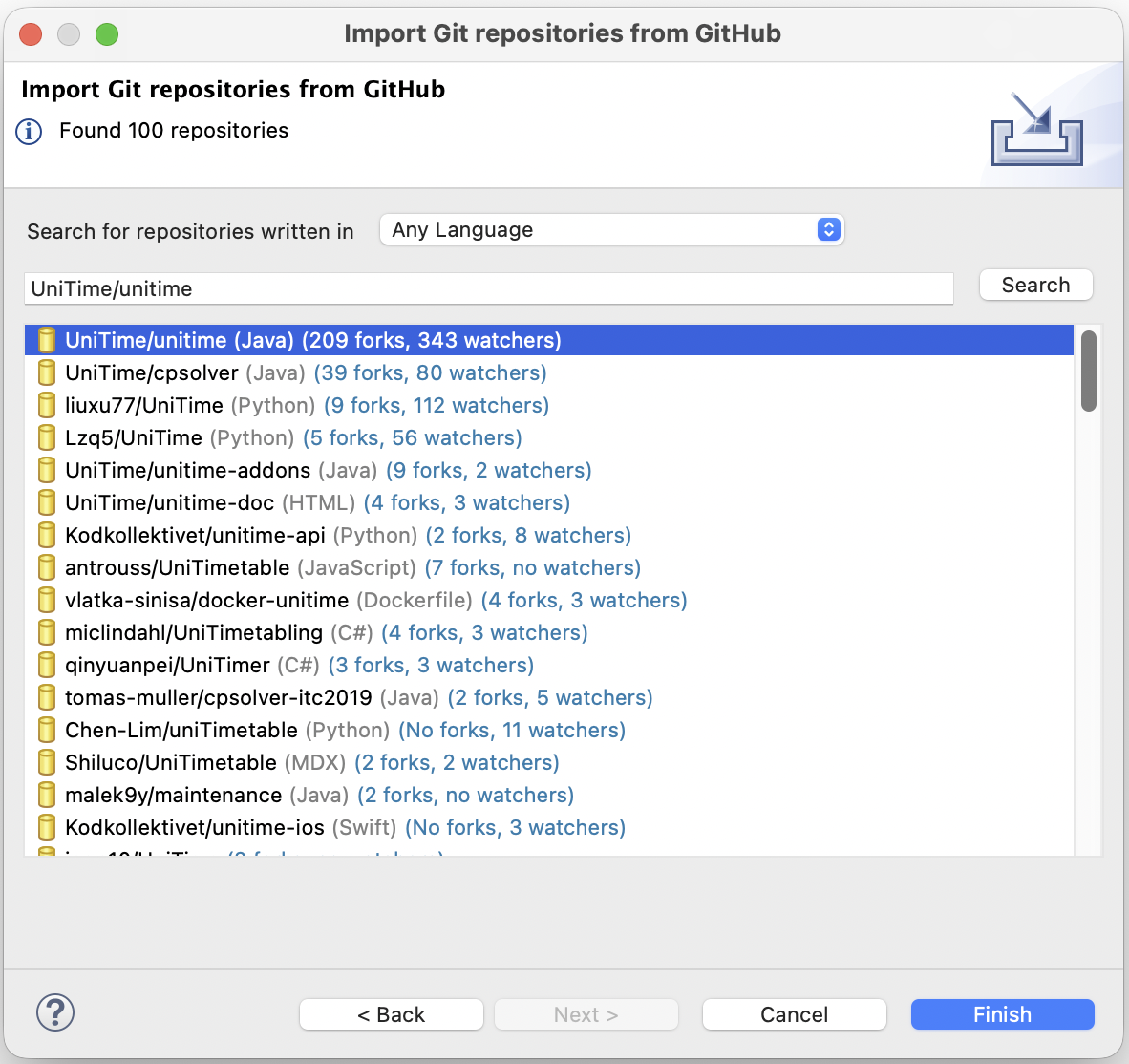Click the Cancel button

794,1014
